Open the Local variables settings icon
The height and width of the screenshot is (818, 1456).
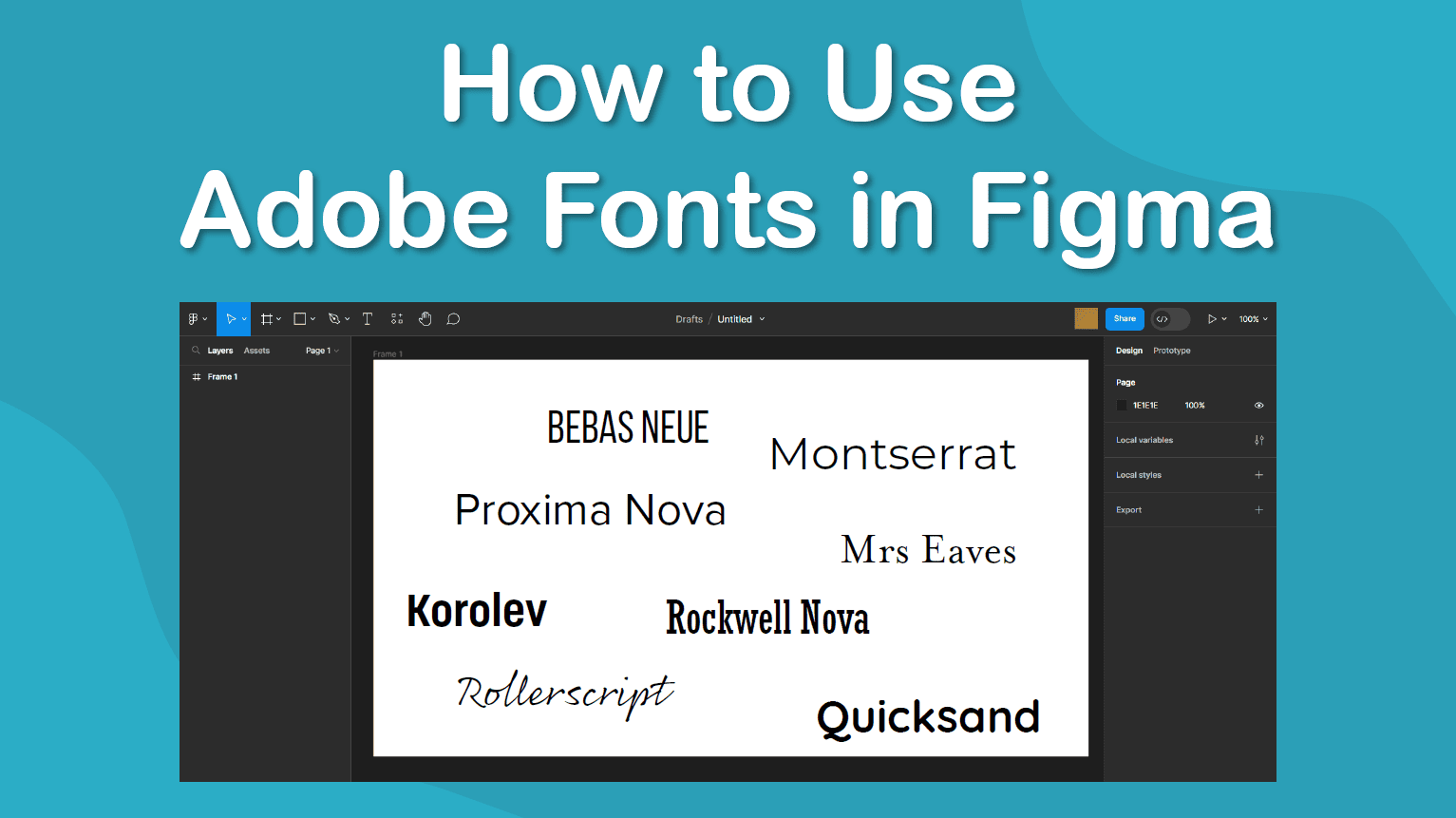pos(1259,440)
